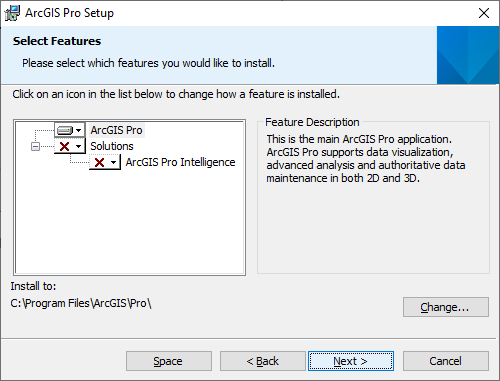Cancel the ArcGIS Pro setup
Screen dimensions: 500x381
(x=446, y=361)
